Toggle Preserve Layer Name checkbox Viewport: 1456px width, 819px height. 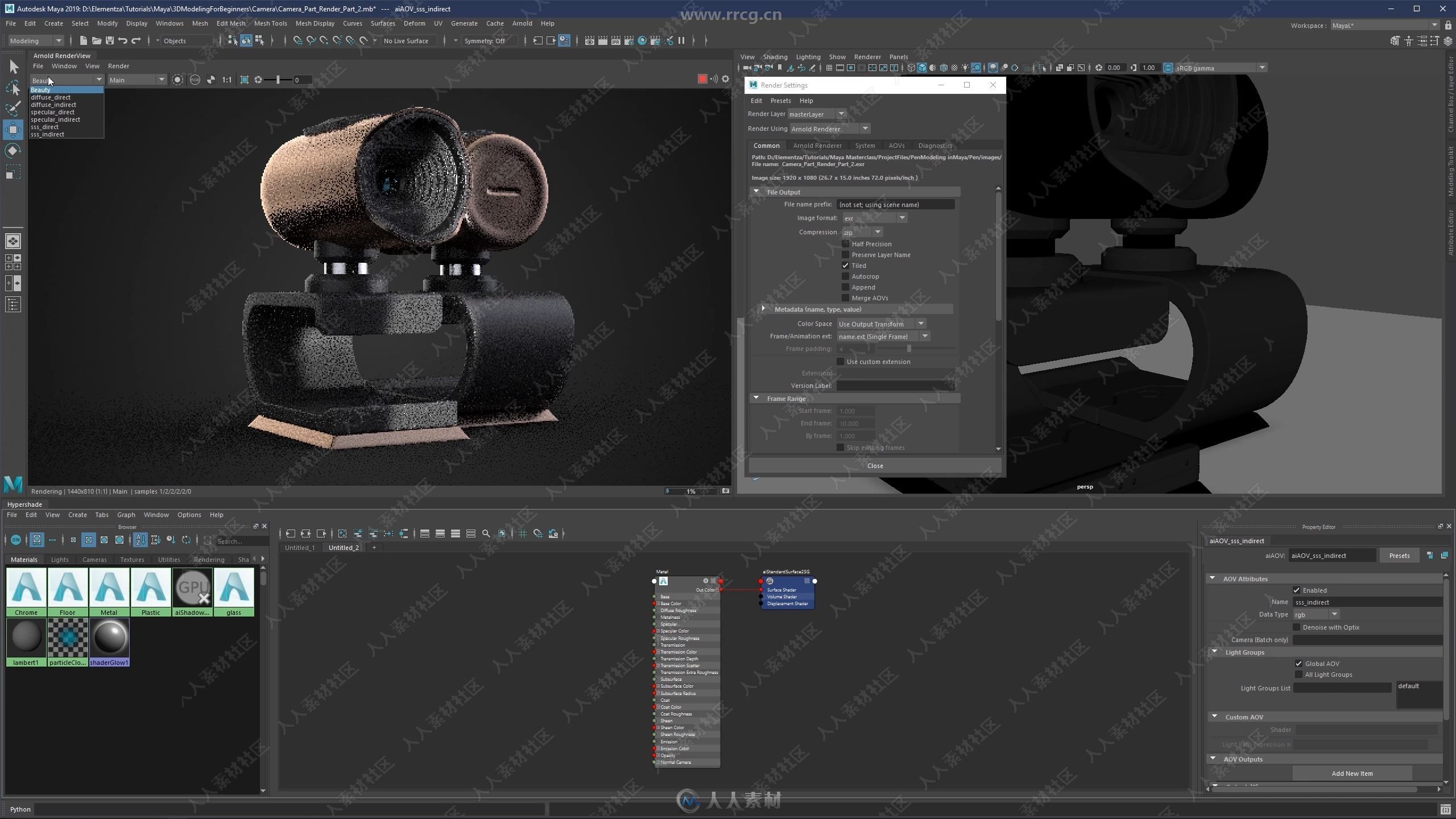coord(845,254)
